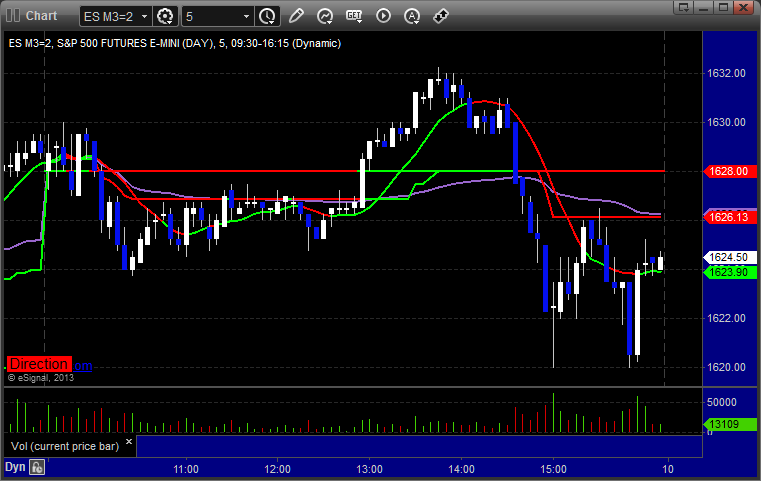Maximize the chart window
The height and width of the screenshot is (481, 761).
pos(723,7)
